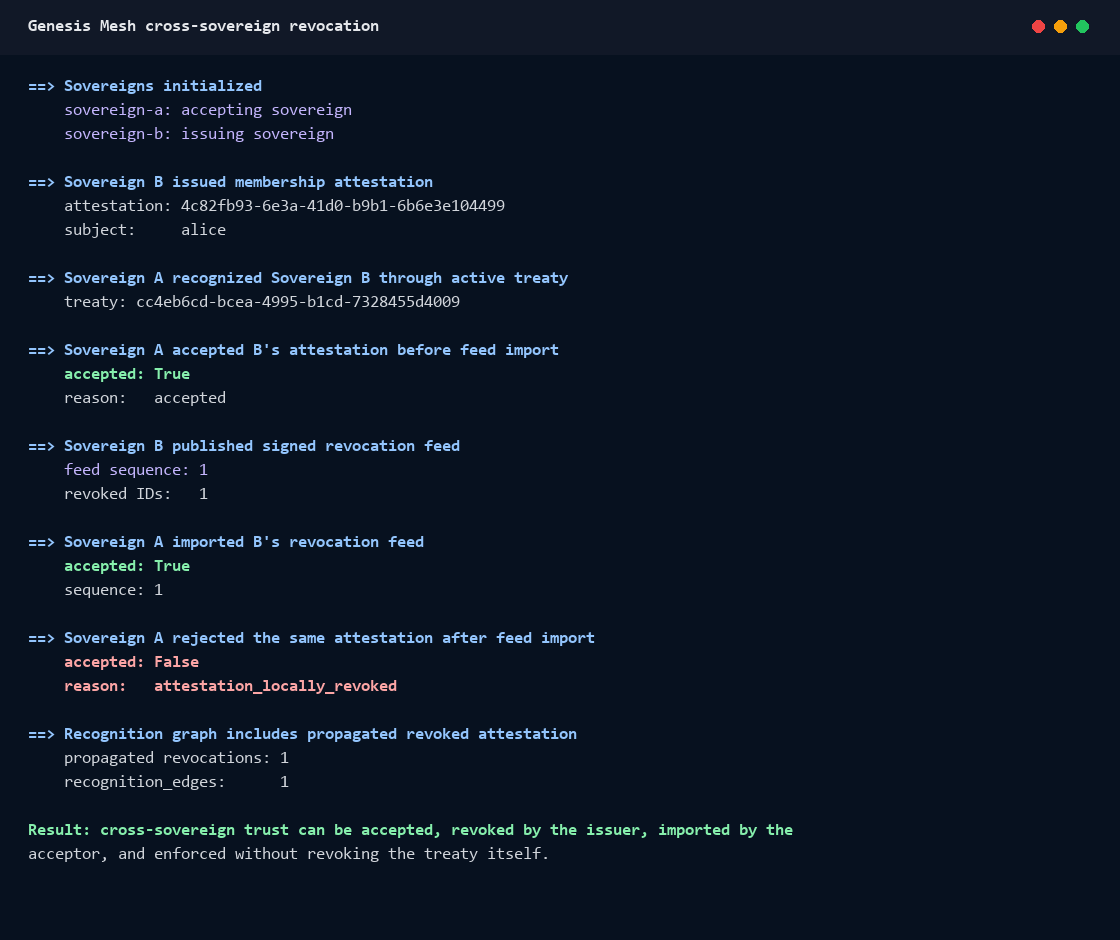Click the subject value "alice"
The width and height of the screenshot is (1120, 940).
(204, 229)
